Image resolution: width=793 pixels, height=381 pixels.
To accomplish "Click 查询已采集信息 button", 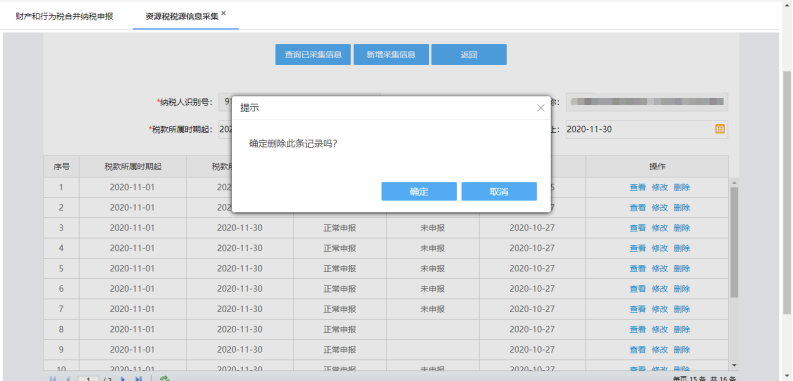I will tap(313, 55).
